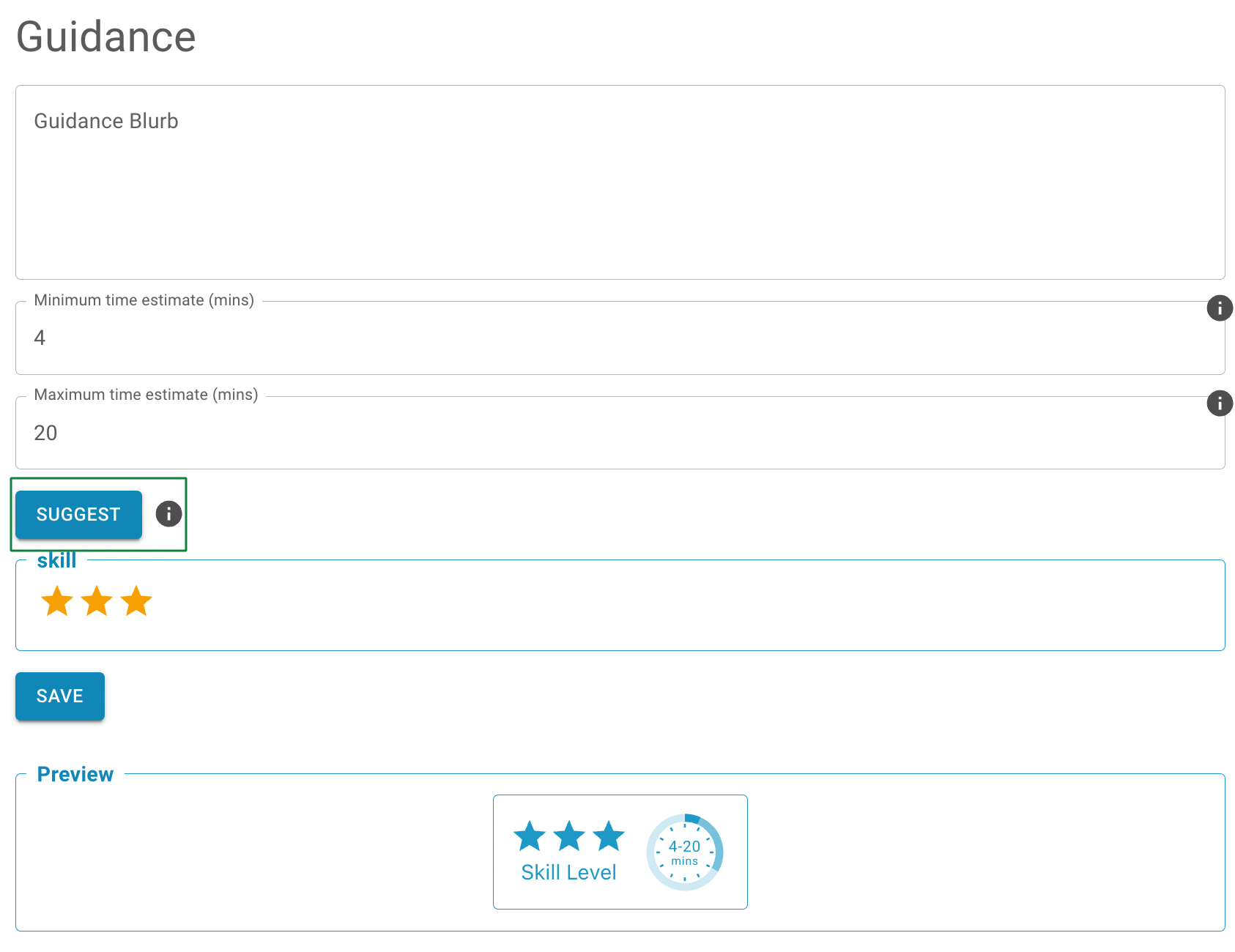
Task: Select the second orange skill star
Action: [97, 602]
